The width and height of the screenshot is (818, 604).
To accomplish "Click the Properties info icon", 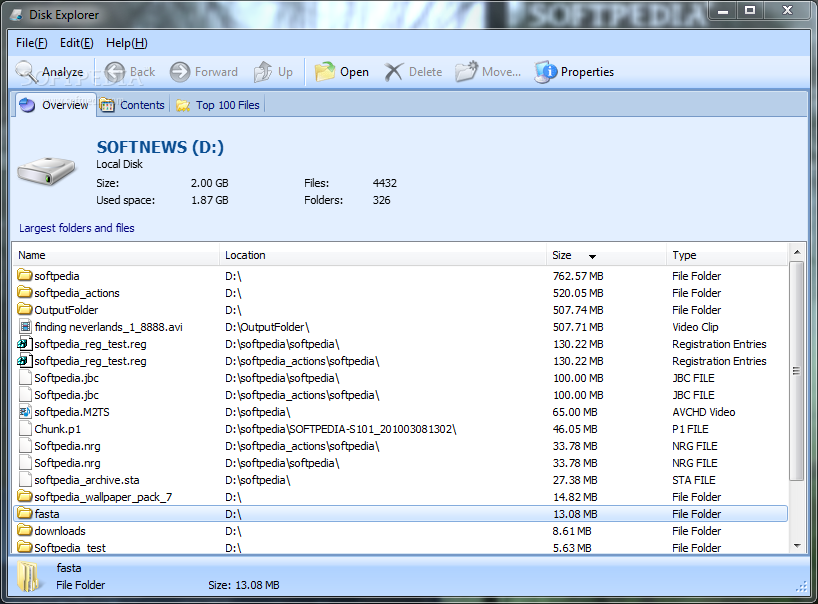I will 546,72.
